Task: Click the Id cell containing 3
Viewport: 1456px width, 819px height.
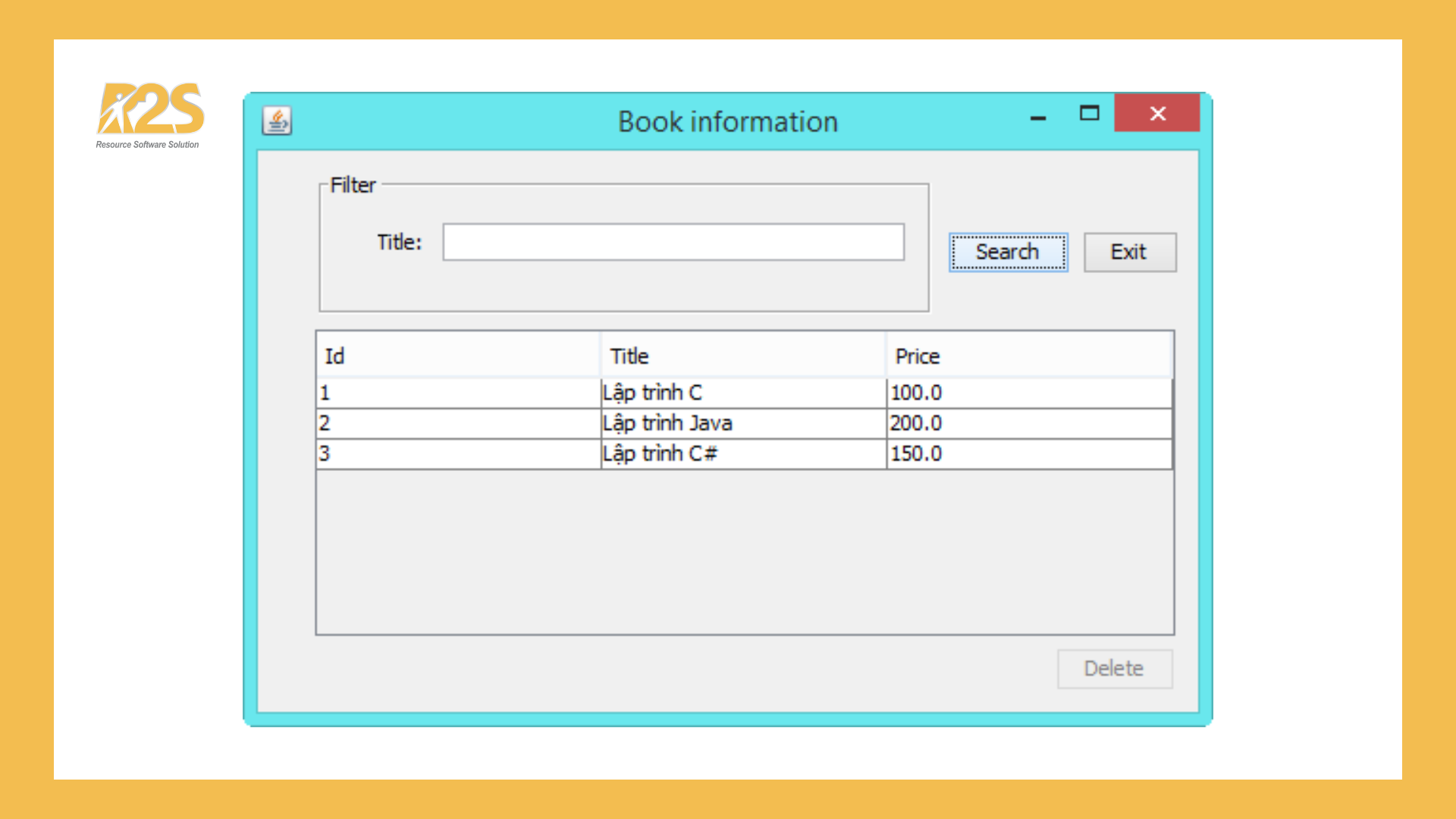Action: (x=457, y=453)
